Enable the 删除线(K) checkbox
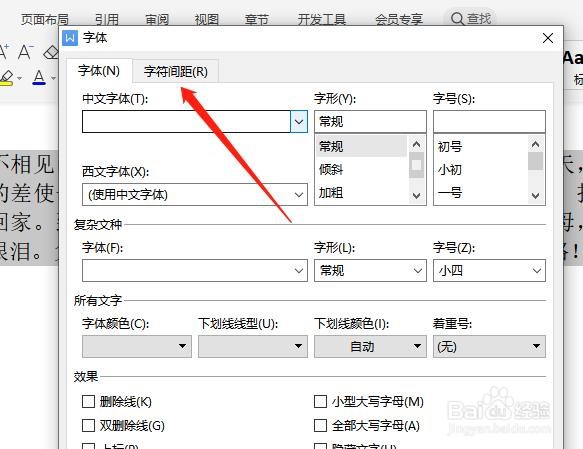The width and height of the screenshot is (583, 449). click(x=88, y=401)
